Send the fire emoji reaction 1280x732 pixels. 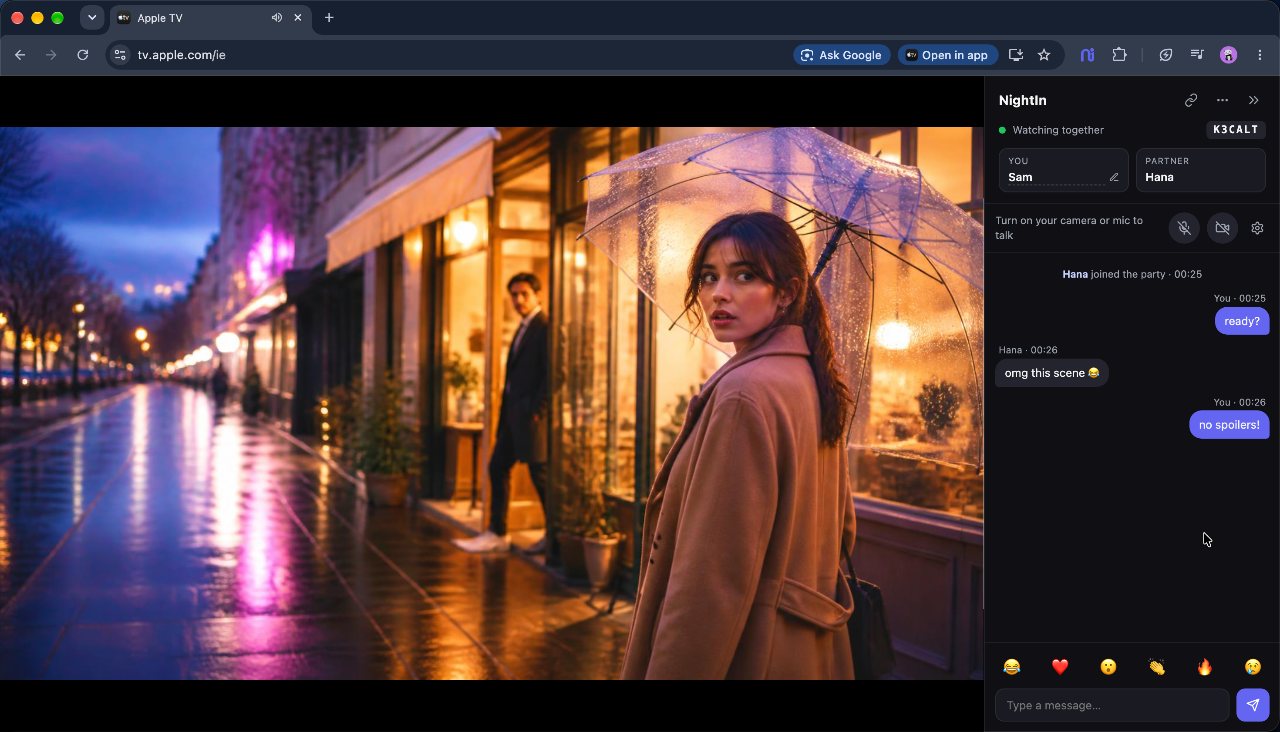1205,667
